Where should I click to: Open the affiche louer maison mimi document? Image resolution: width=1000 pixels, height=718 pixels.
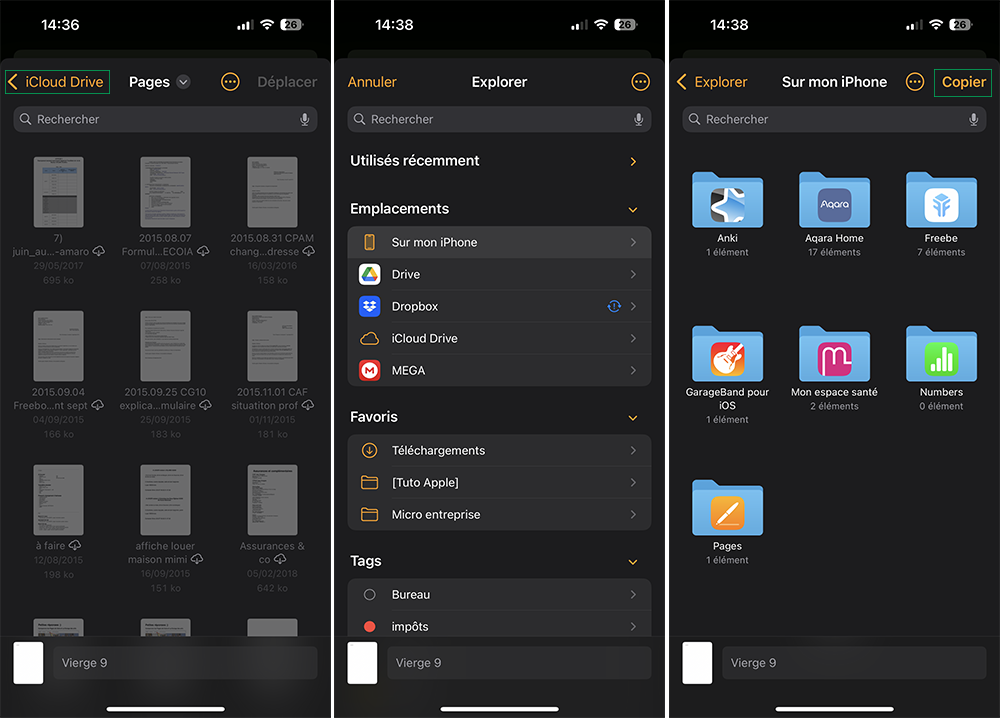click(x=166, y=500)
